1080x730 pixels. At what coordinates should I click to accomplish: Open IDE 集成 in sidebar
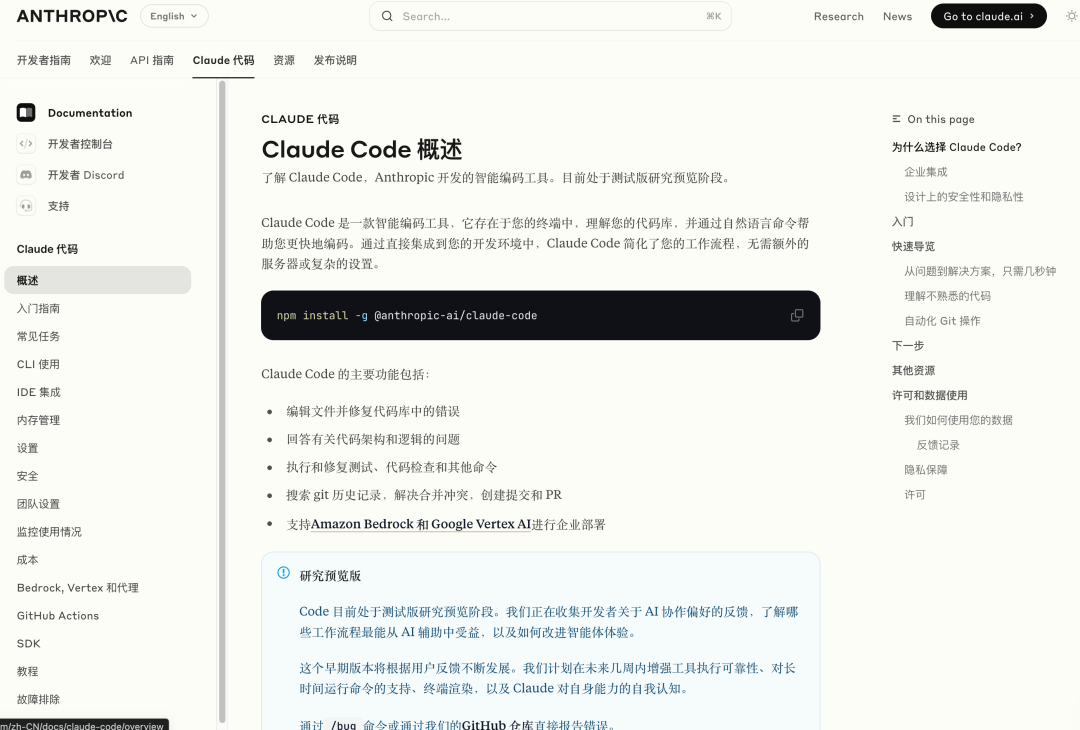pyautogui.click(x=39, y=392)
